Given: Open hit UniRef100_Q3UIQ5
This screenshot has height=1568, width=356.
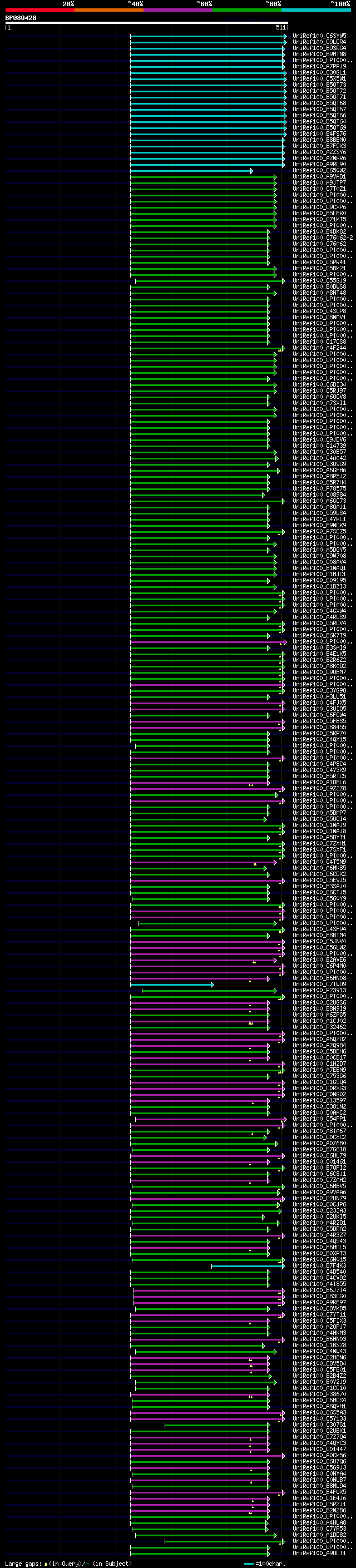Looking at the screenshot, I should point(319,709).
